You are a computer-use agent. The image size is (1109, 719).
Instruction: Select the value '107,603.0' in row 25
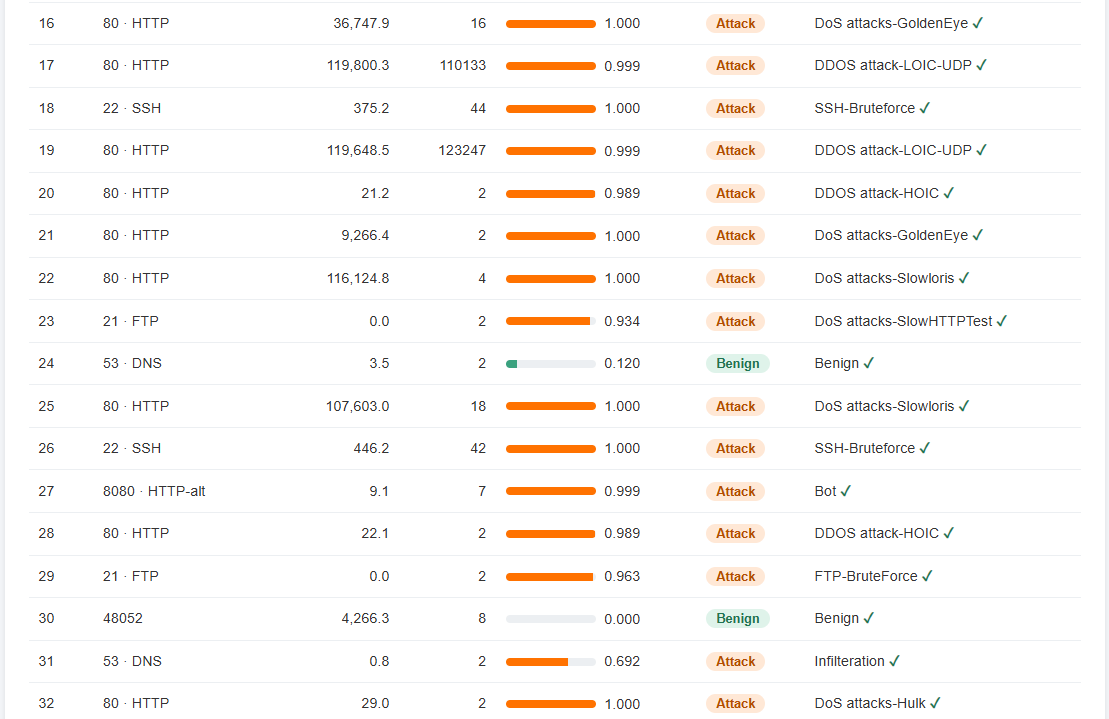pos(358,407)
